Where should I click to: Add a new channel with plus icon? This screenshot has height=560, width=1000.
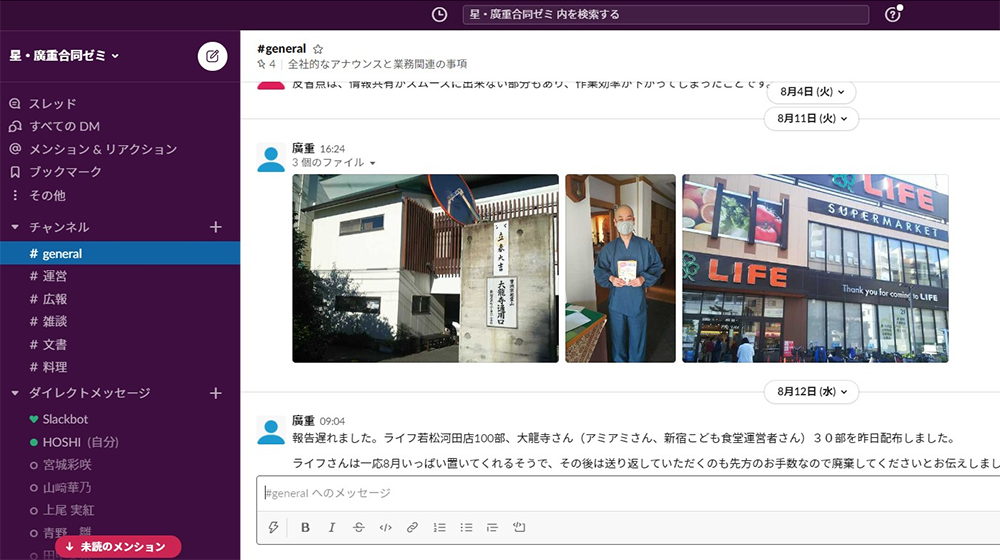[216, 227]
